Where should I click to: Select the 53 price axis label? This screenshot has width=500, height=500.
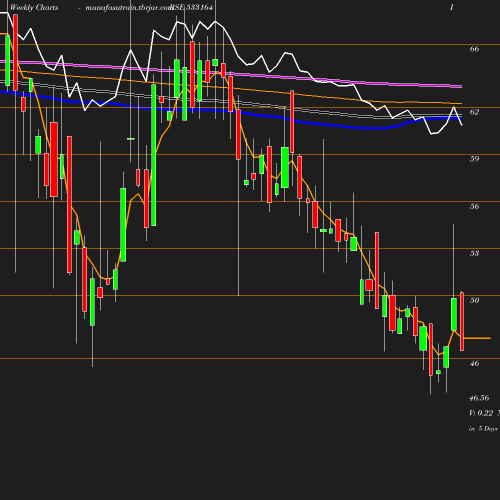pyautogui.click(x=474, y=253)
